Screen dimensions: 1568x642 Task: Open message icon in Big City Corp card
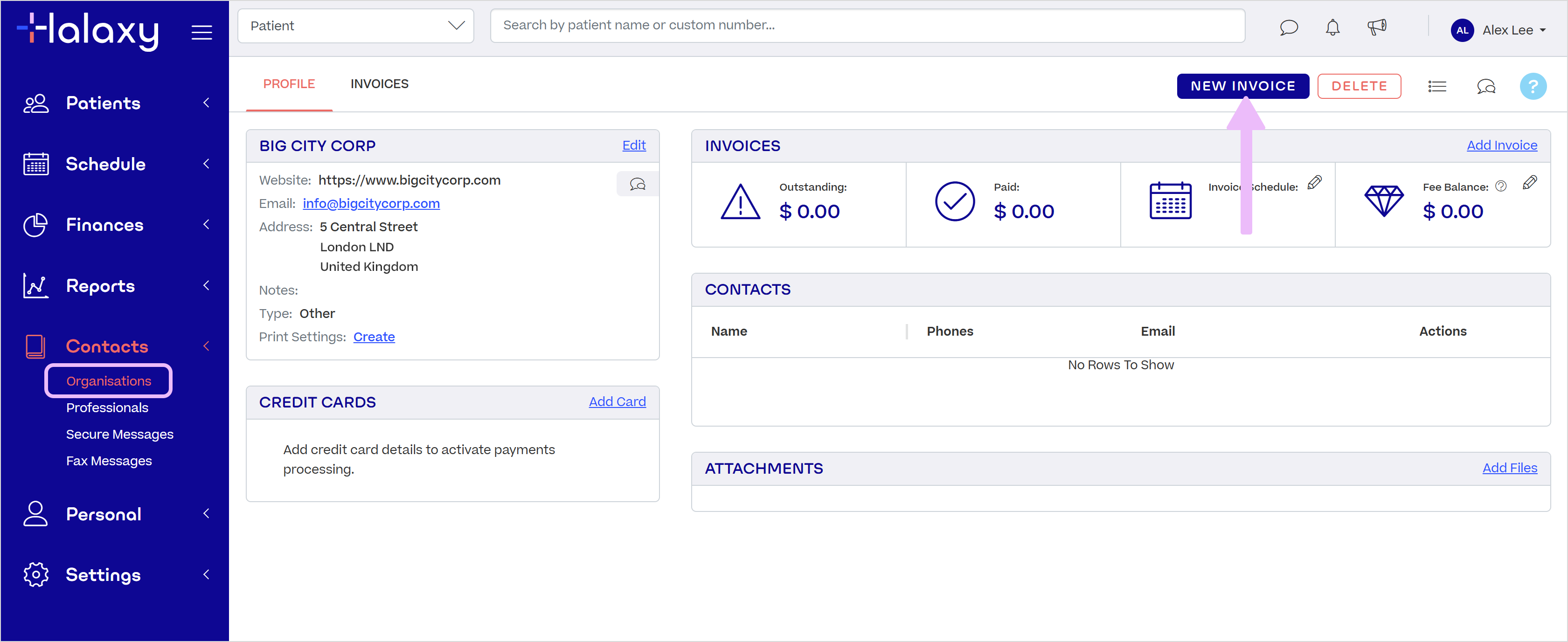[637, 184]
